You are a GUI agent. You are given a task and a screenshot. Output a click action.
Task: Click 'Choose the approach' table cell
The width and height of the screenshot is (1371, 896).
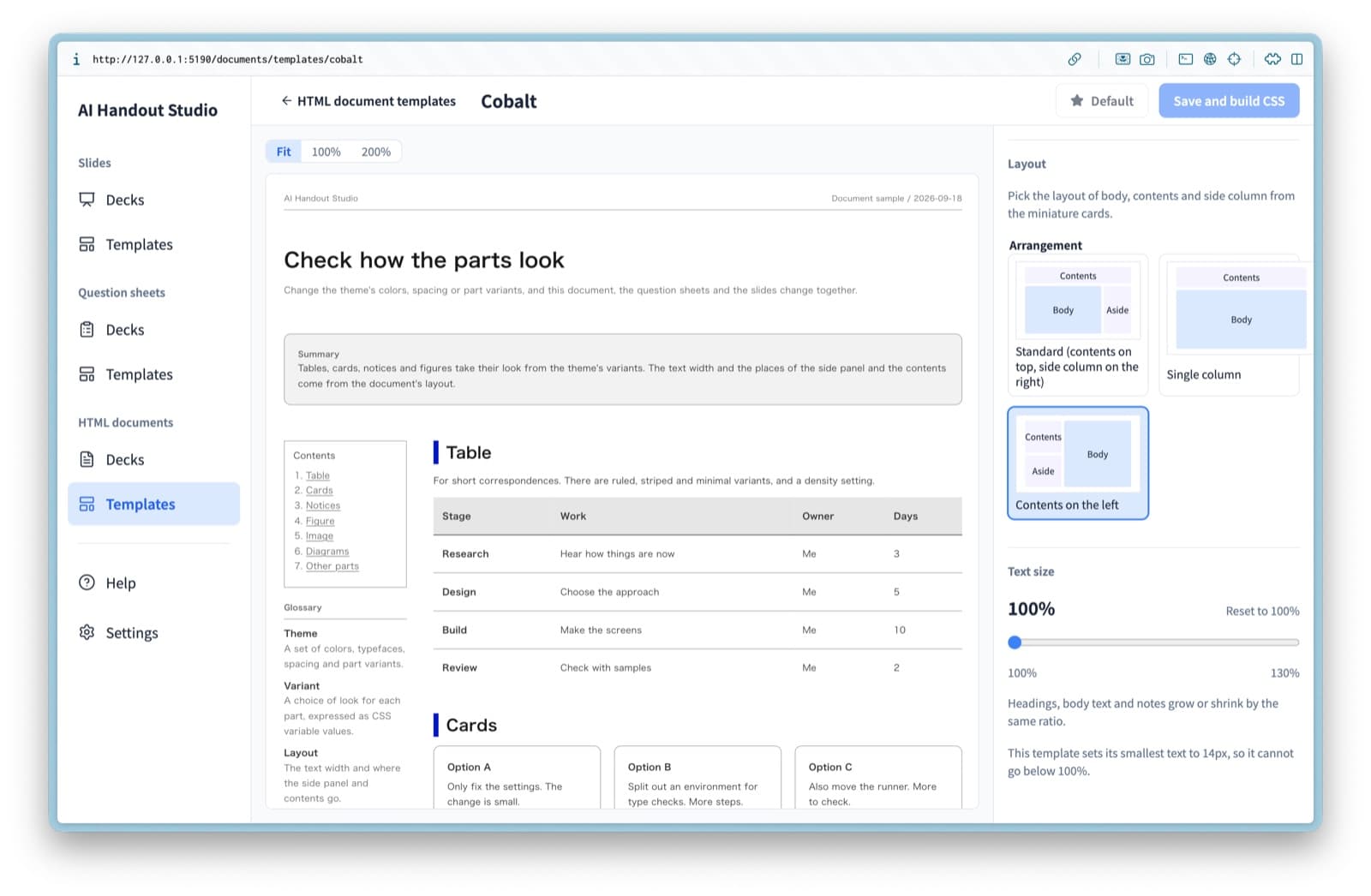click(x=610, y=592)
